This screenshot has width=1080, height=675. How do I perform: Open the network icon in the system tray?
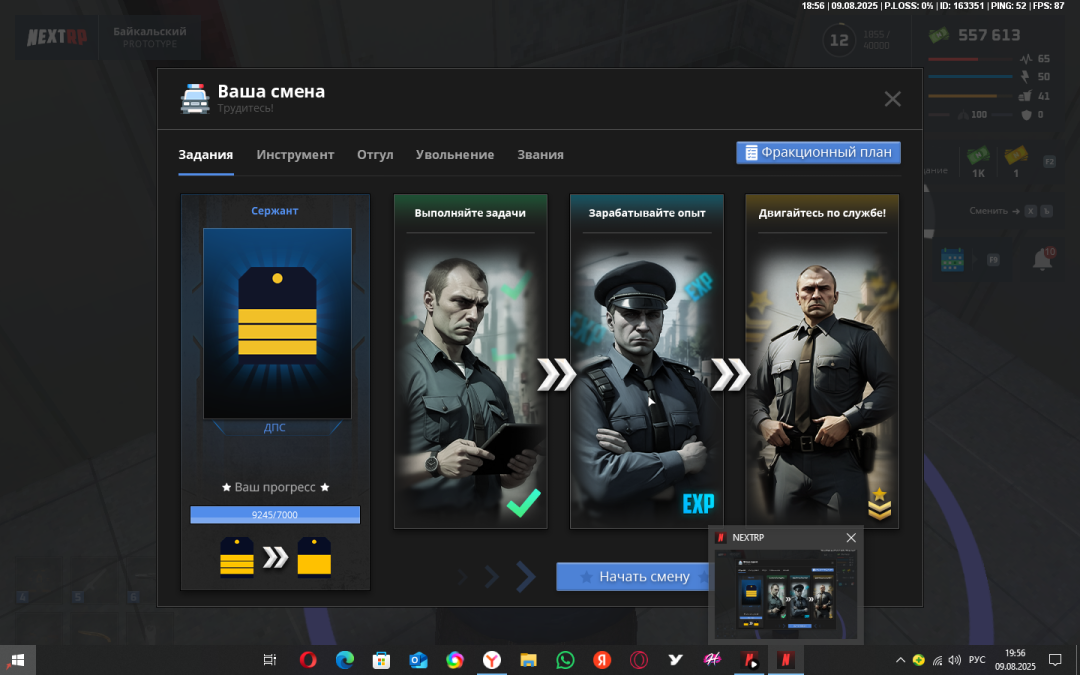click(937, 660)
